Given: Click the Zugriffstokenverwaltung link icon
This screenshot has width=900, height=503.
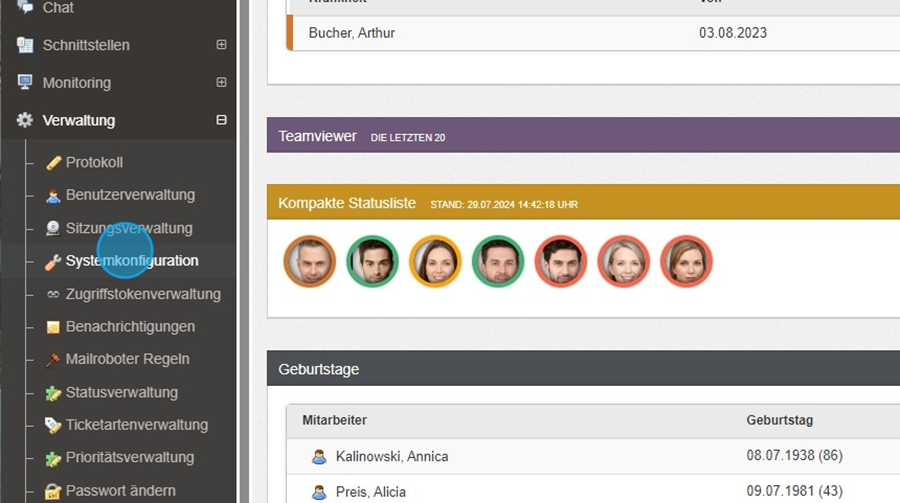Looking at the screenshot, I should [x=54, y=294].
